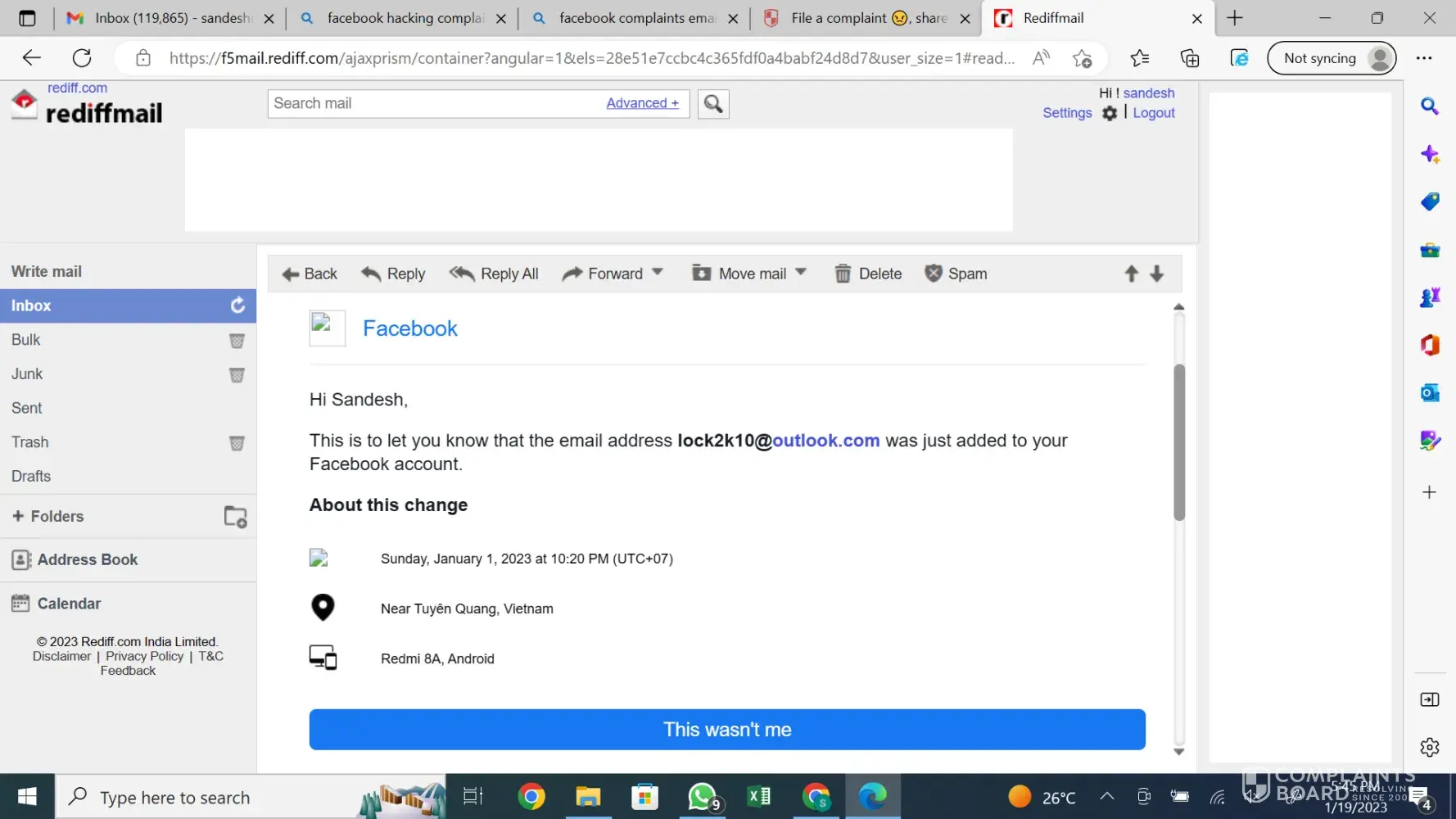Viewport: 1456px width, 819px height.
Task: Click the This wasn't me button
Action: coord(727,730)
